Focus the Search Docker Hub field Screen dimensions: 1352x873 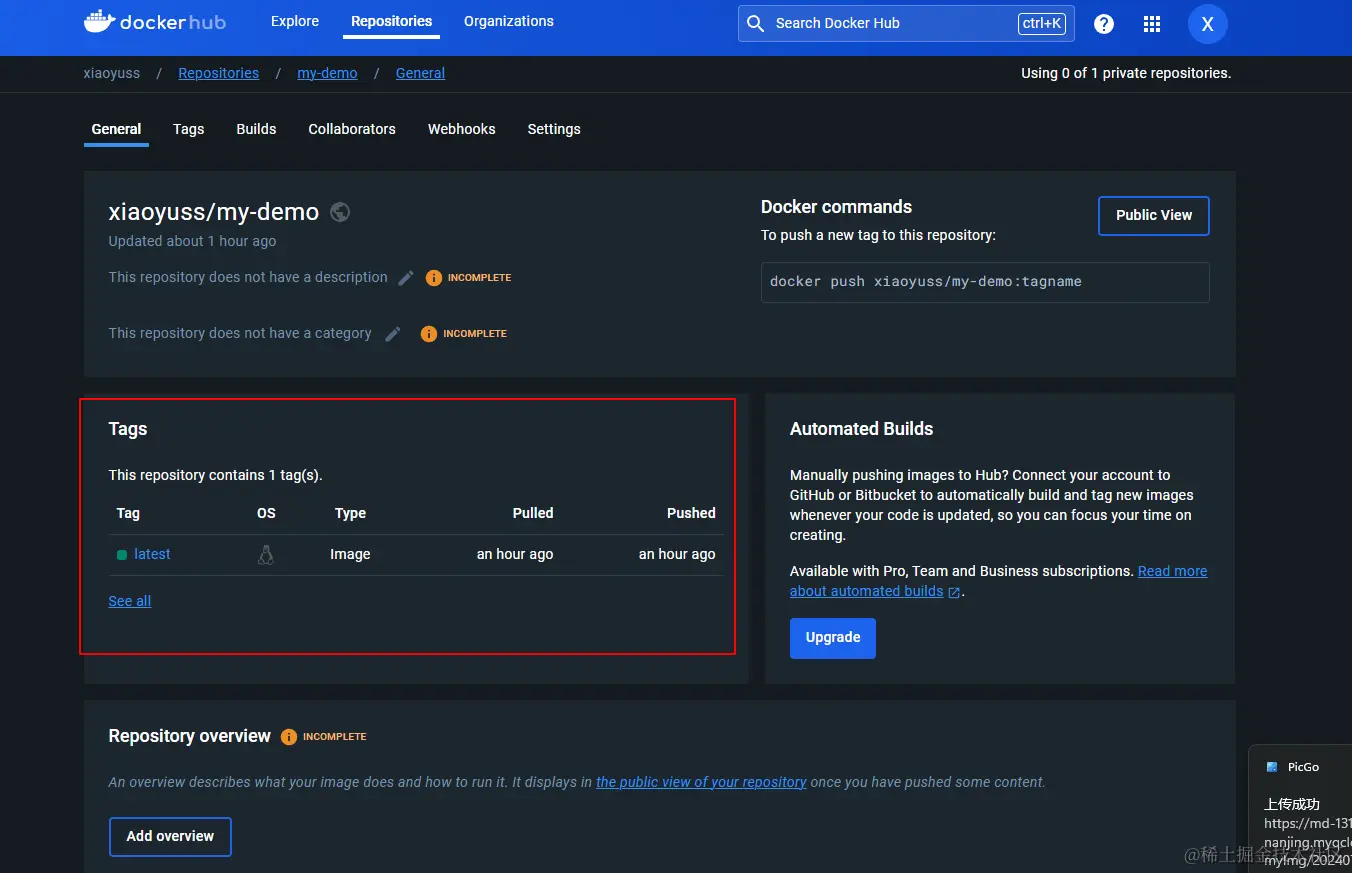click(x=906, y=23)
